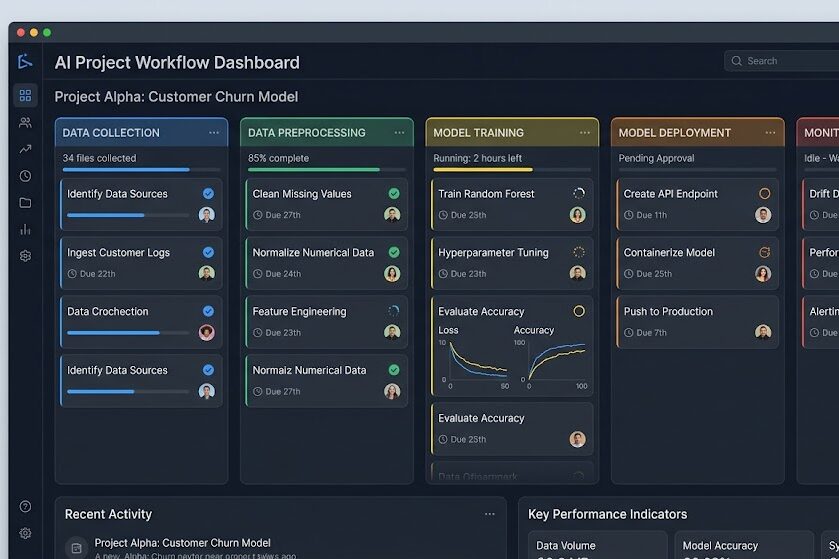Viewport: 839px width, 559px height.
Task: Click the spinner status on Train Random Forest
Action: [x=579, y=194]
